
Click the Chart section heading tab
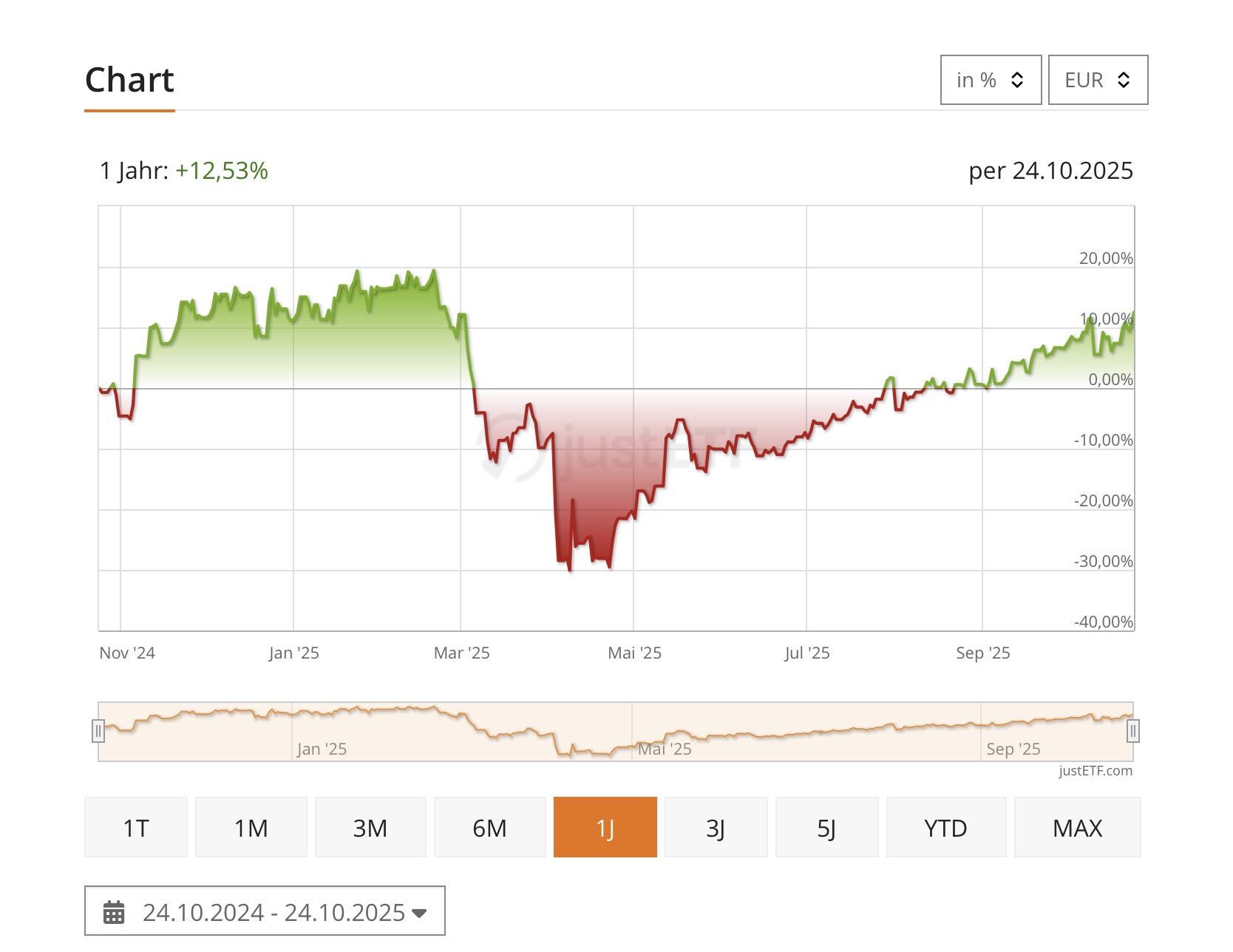pos(129,80)
